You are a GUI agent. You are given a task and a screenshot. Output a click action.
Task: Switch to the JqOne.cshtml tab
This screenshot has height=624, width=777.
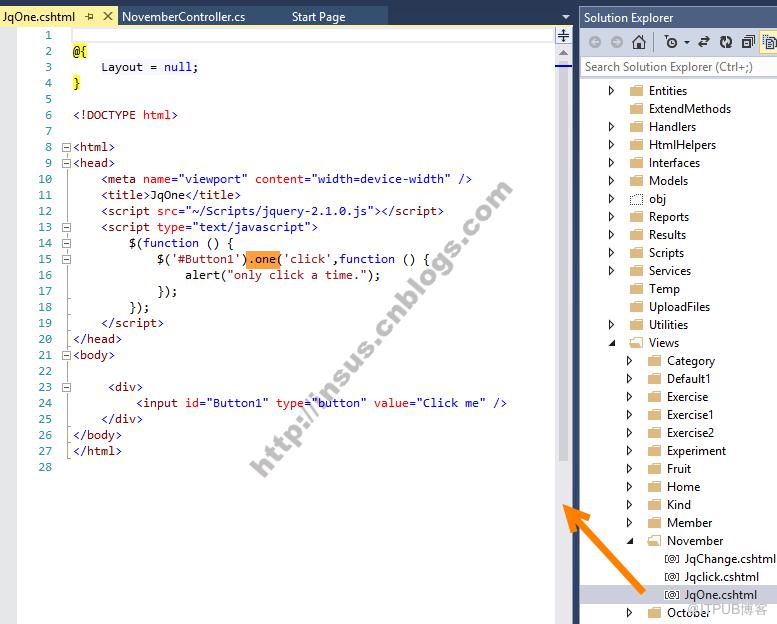pyautogui.click(x=39, y=17)
